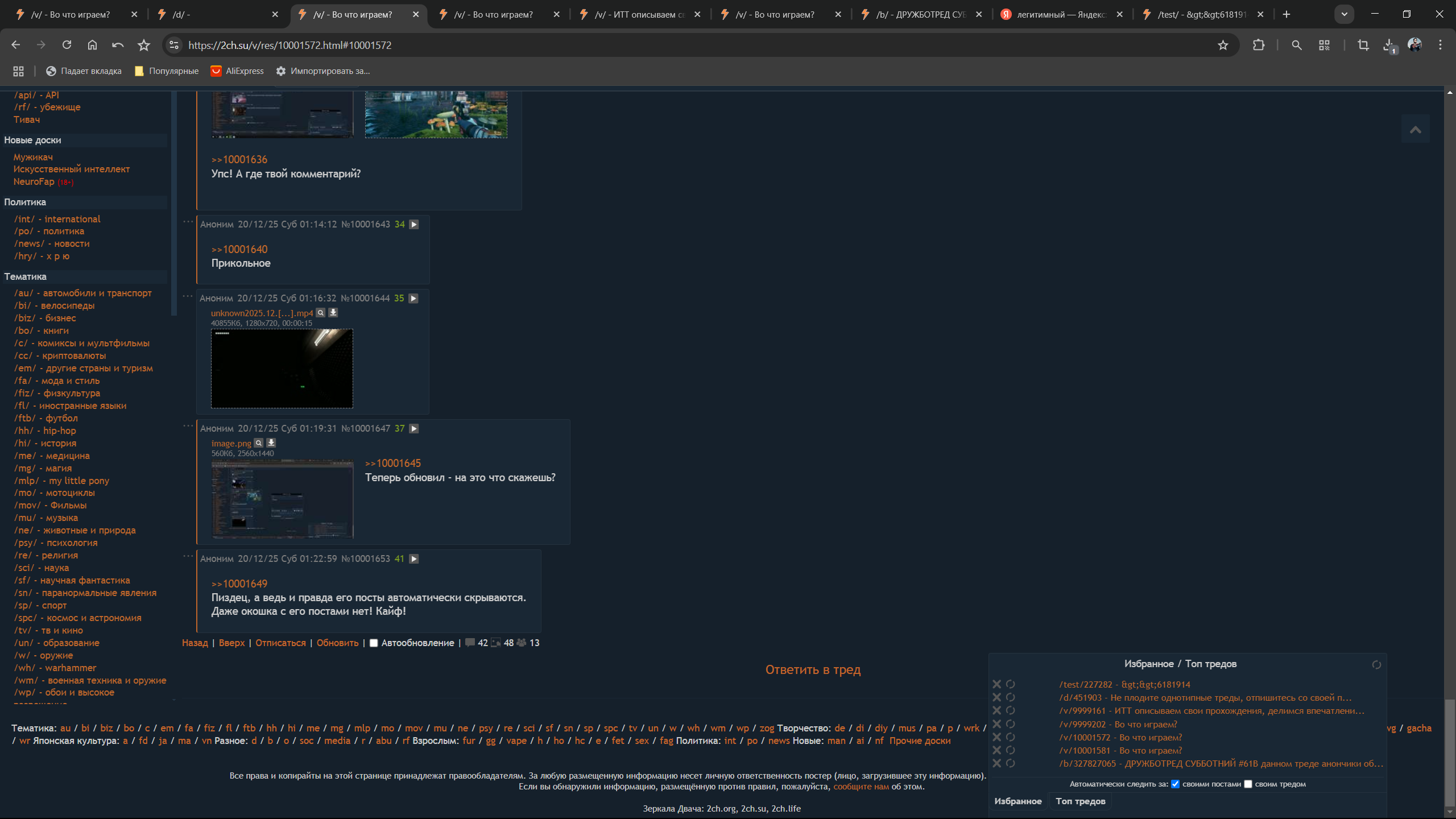
Task: Click the refresh icon in Избранное header
Action: pos(1376,664)
